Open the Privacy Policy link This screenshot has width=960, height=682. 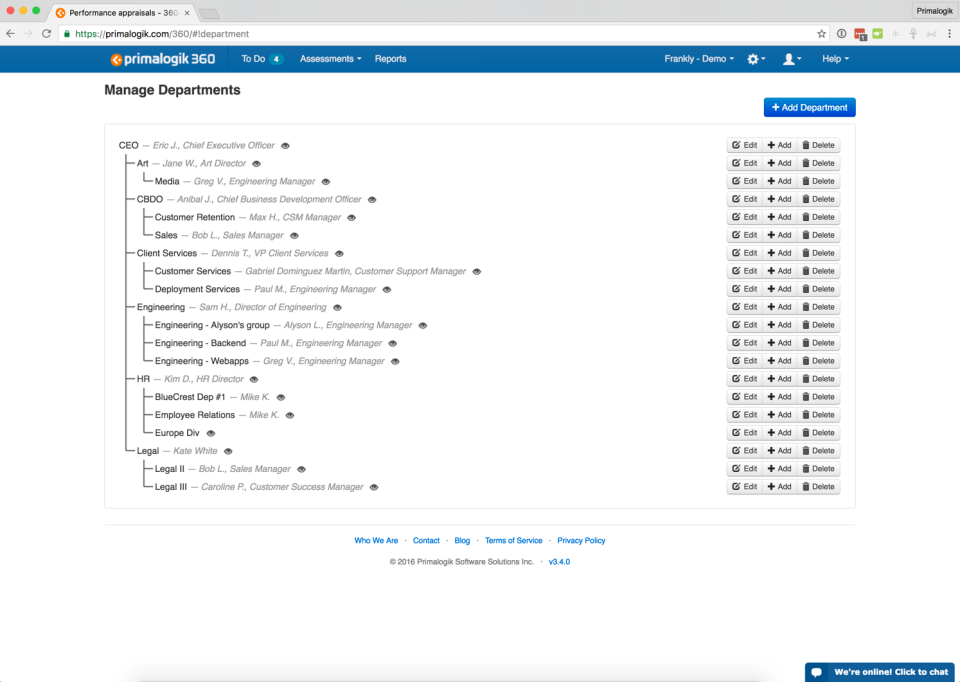(x=581, y=541)
